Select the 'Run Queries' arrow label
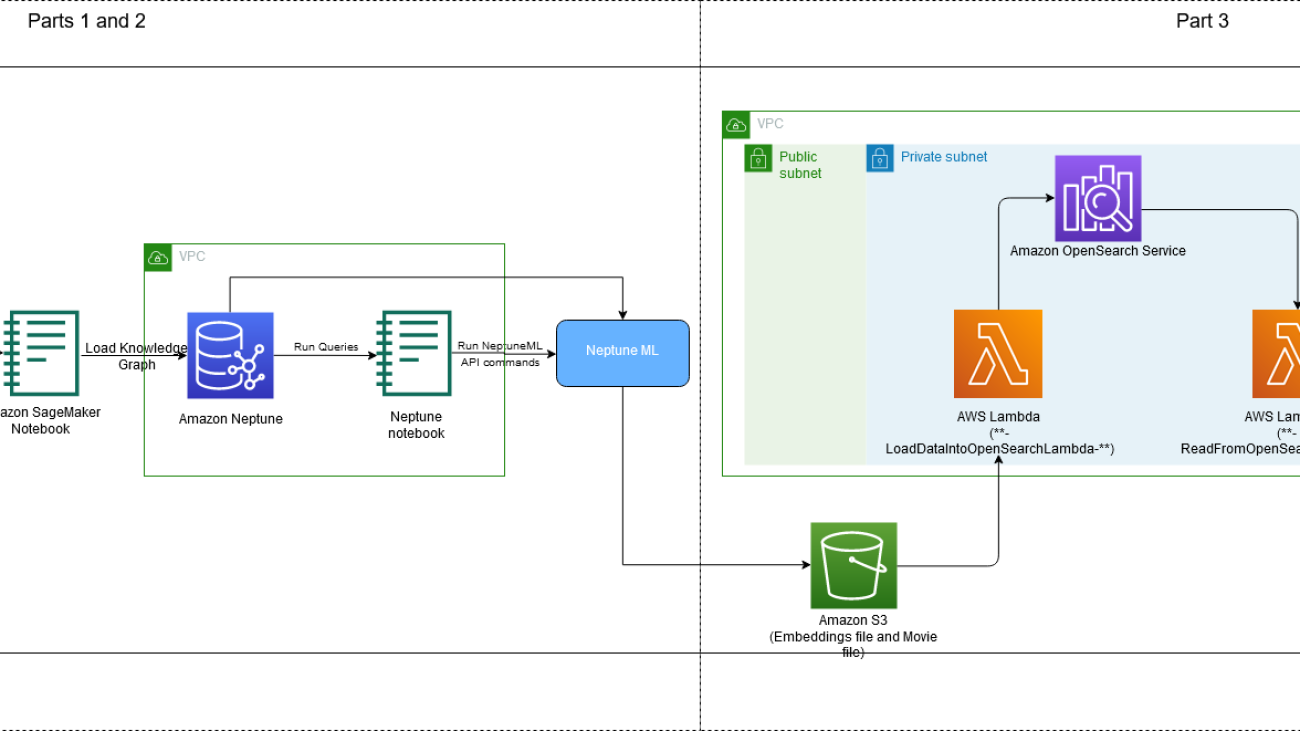The height and width of the screenshot is (731, 1300). (x=326, y=347)
